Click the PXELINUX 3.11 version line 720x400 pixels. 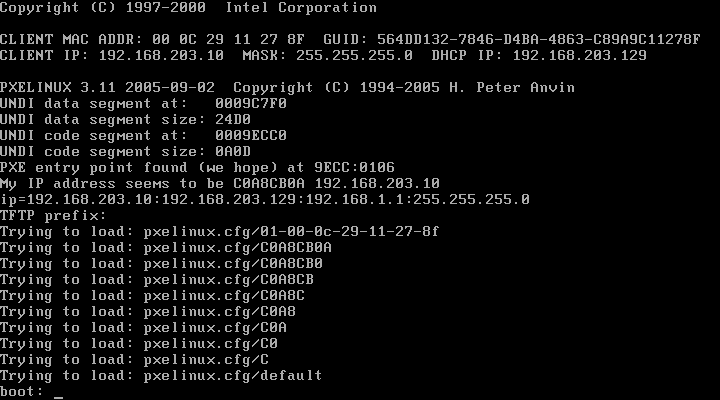point(287,87)
